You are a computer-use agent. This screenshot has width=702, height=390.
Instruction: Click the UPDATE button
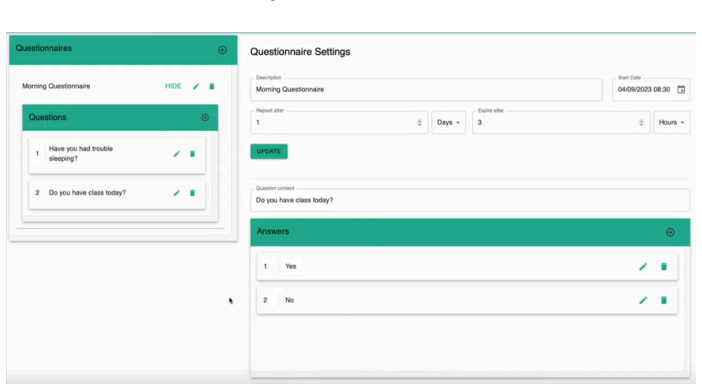pyautogui.click(x=269, y=151)
